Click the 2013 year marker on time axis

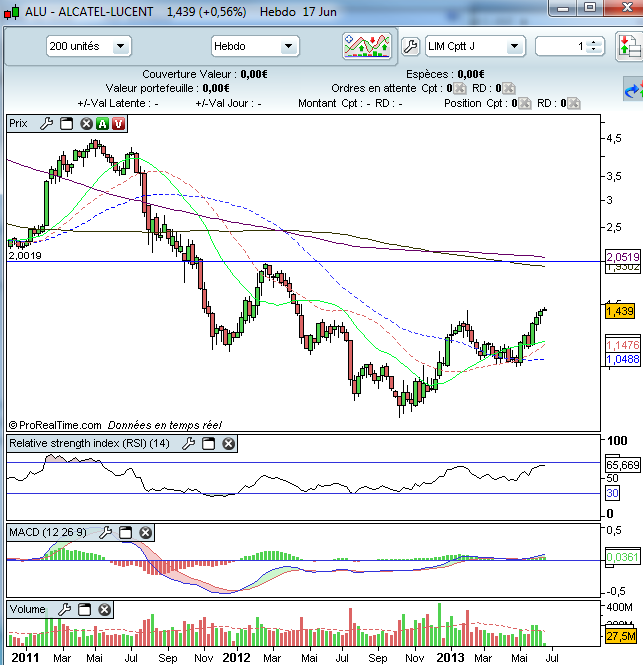(450, 657)
